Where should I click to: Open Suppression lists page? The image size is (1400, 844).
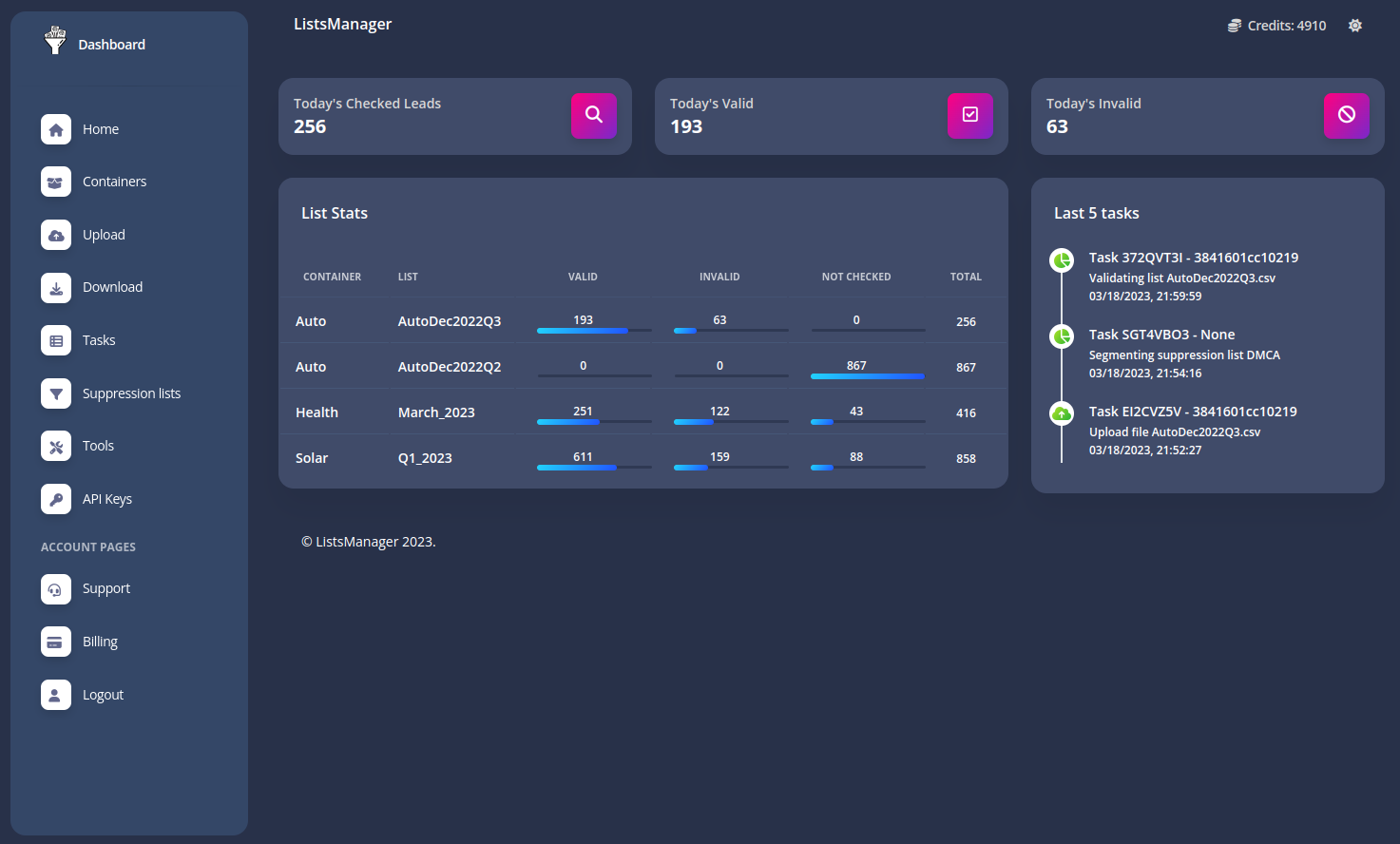[x=131, y=393]
